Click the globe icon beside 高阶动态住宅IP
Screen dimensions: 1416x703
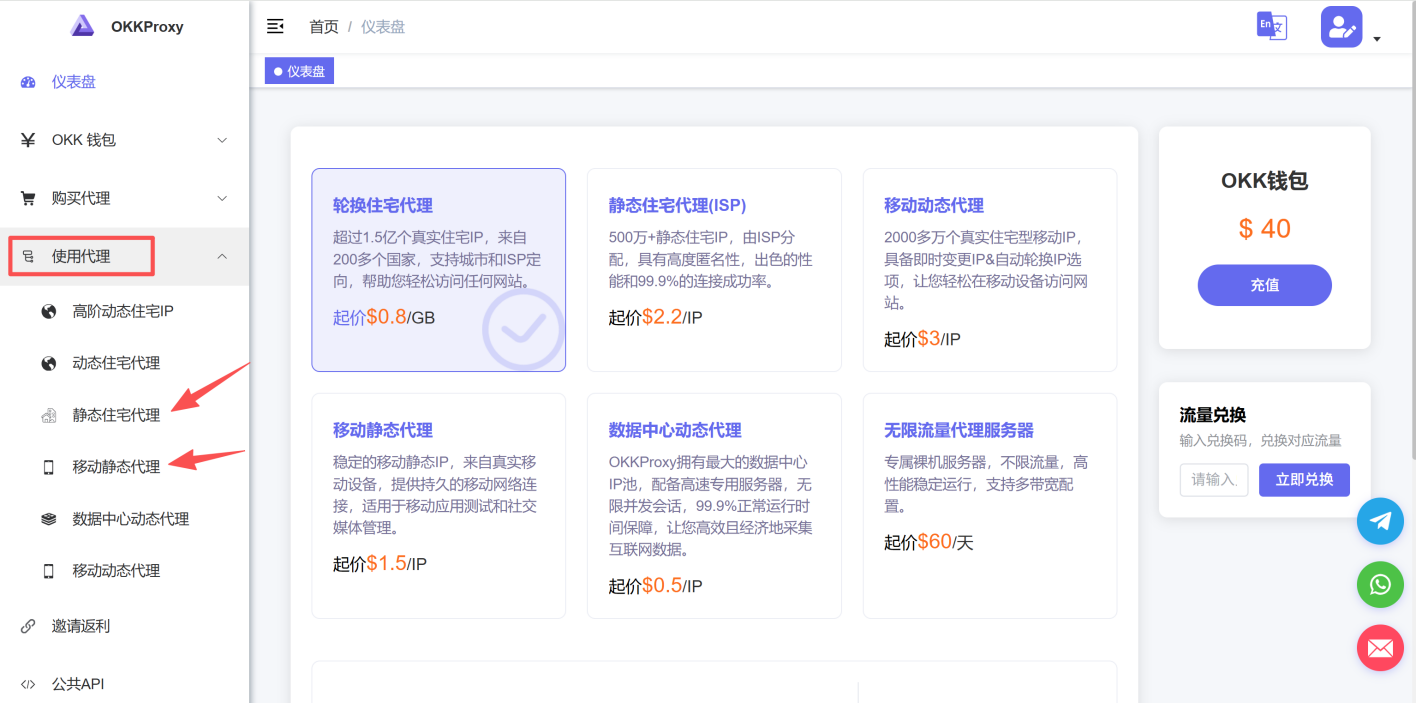(x=48, y=311)
